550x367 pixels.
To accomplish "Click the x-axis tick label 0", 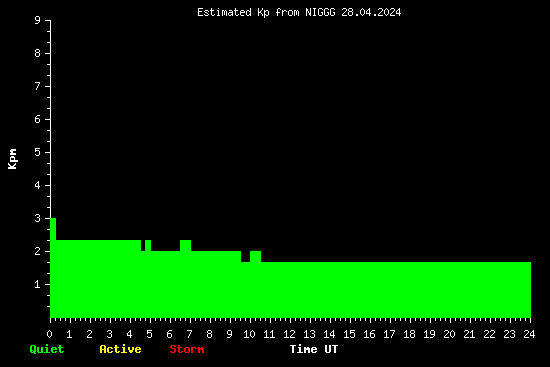I will (x=49, y=334).
